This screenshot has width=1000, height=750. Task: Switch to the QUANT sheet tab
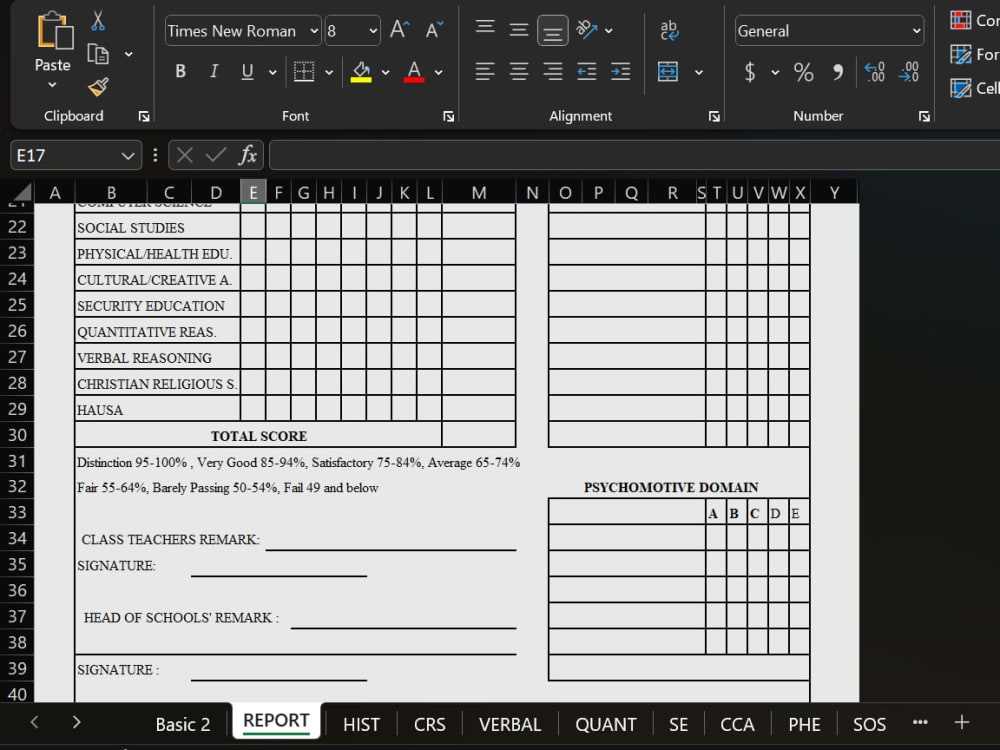(605, 724)
